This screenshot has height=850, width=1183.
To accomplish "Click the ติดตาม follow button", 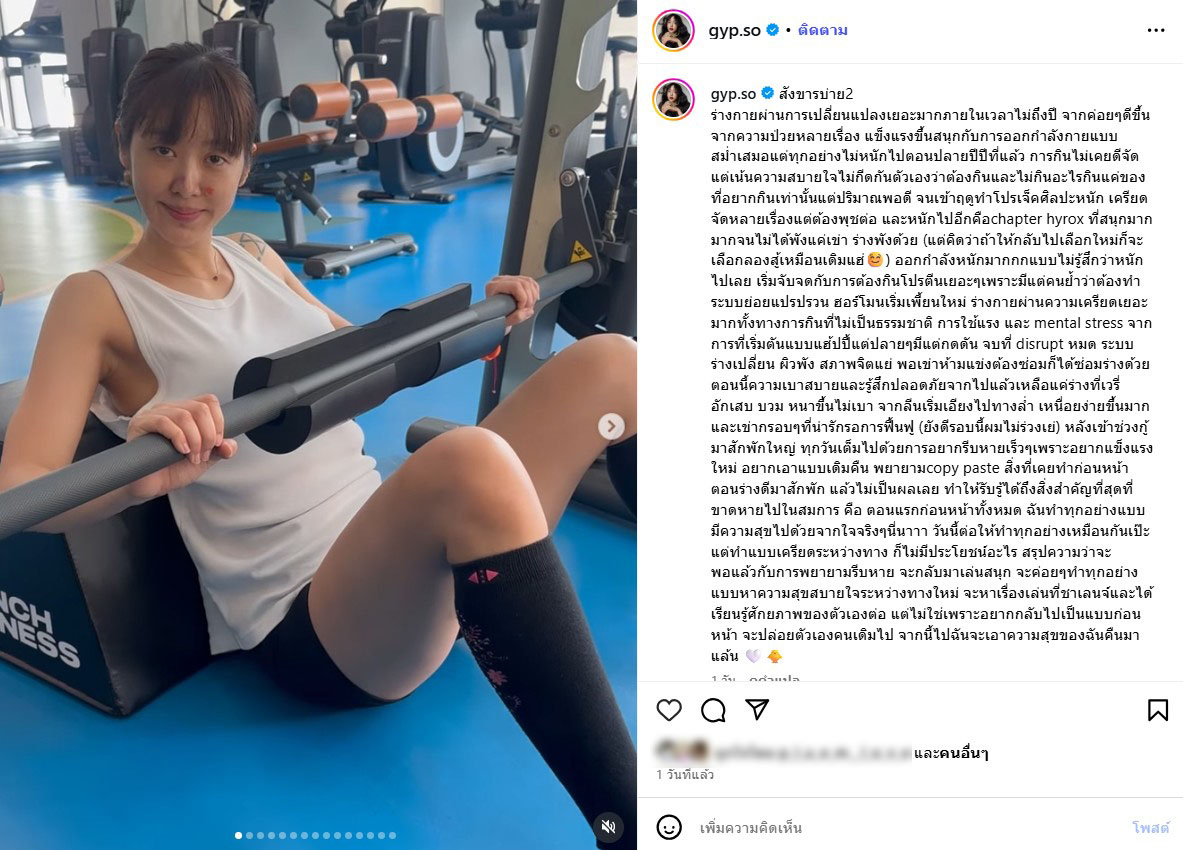I will point(822,30).
